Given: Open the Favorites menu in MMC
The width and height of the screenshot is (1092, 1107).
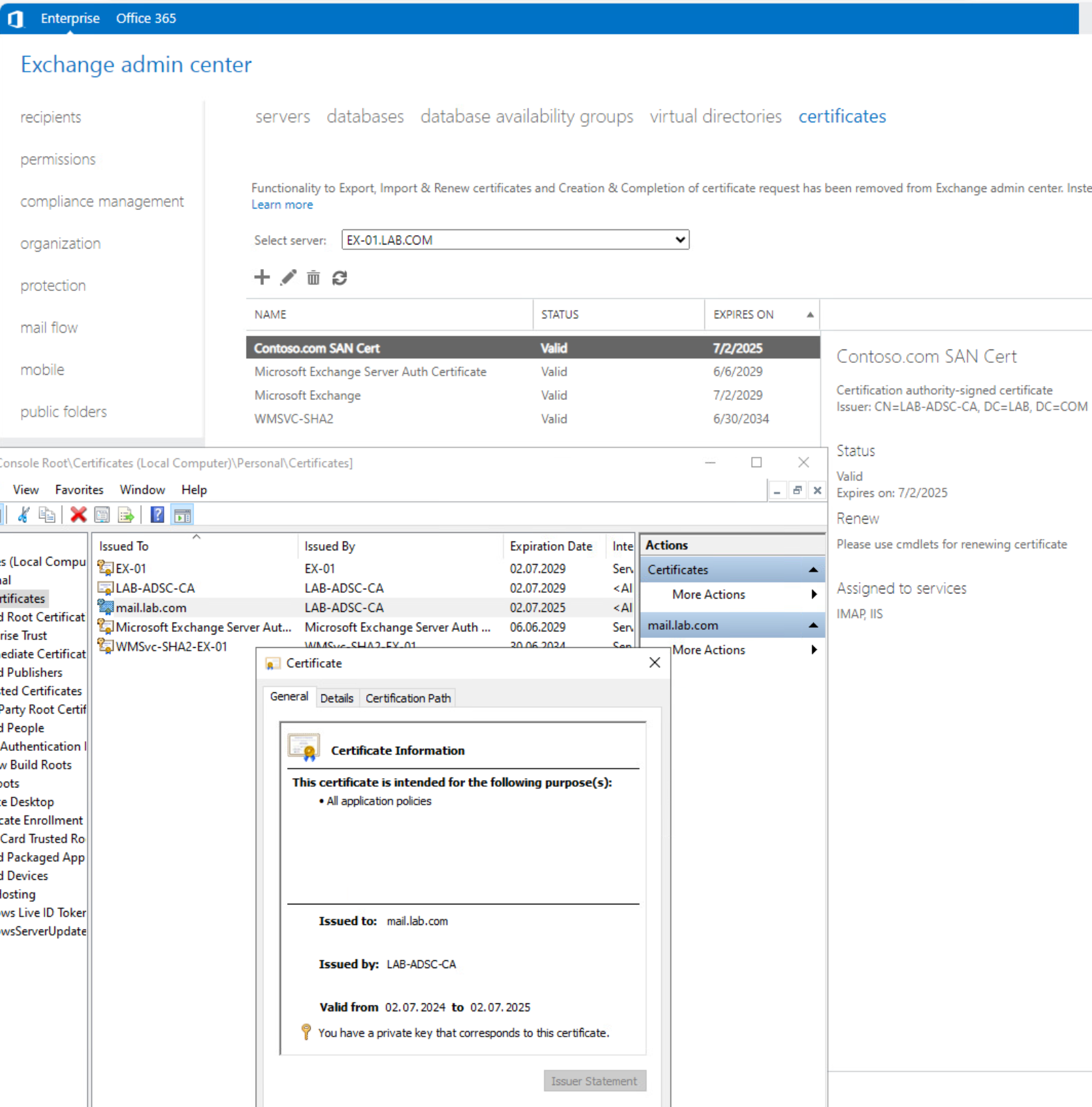Looking at the screenshot, I should click(79, 490).
